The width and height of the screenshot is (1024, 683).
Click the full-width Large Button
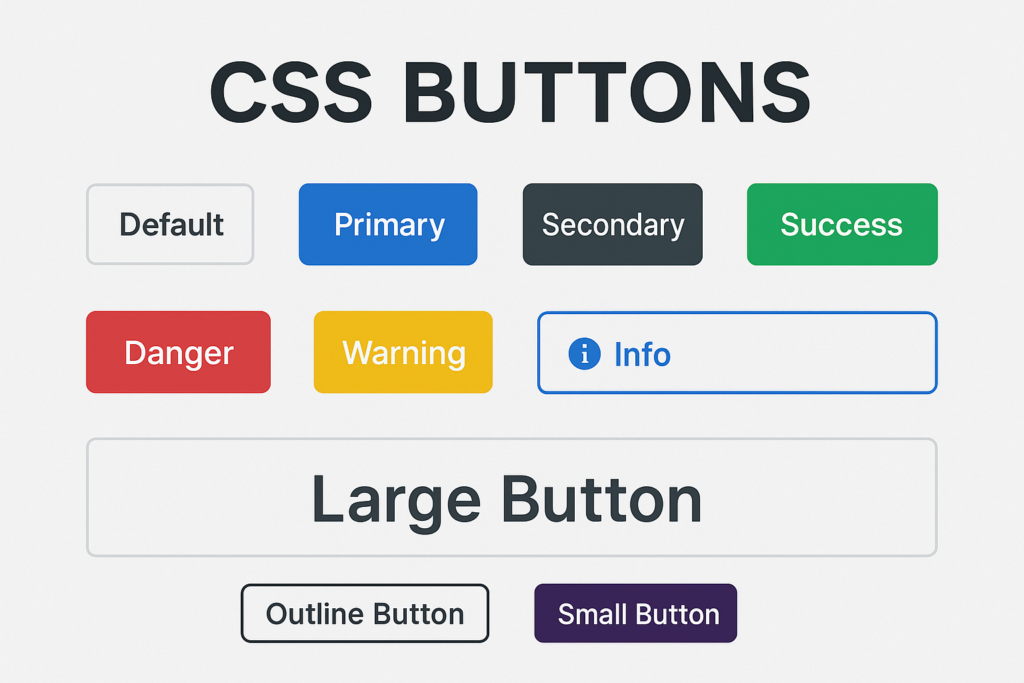tap(512, 498)
